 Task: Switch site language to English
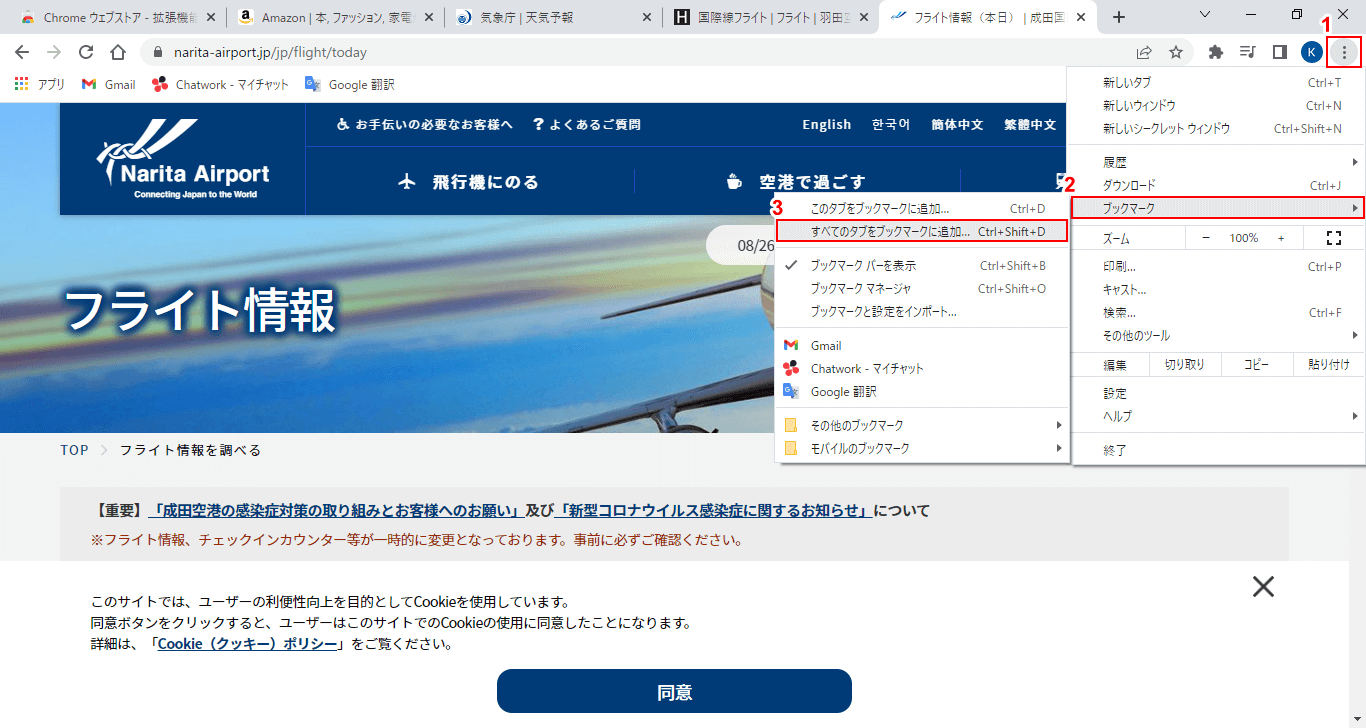826,124
